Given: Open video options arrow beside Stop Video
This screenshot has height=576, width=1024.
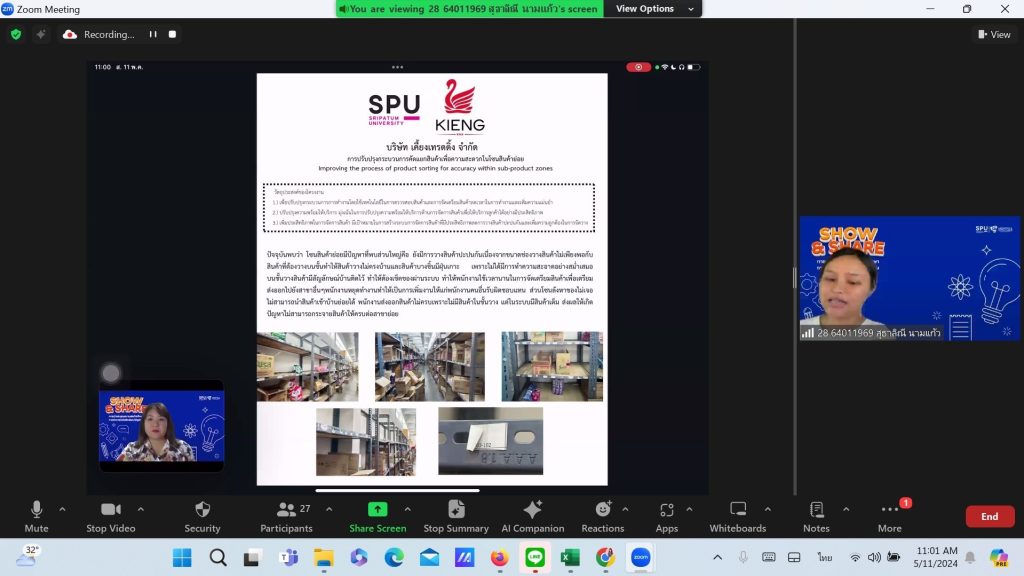Looking at the screenshot, I should (140, 509).
